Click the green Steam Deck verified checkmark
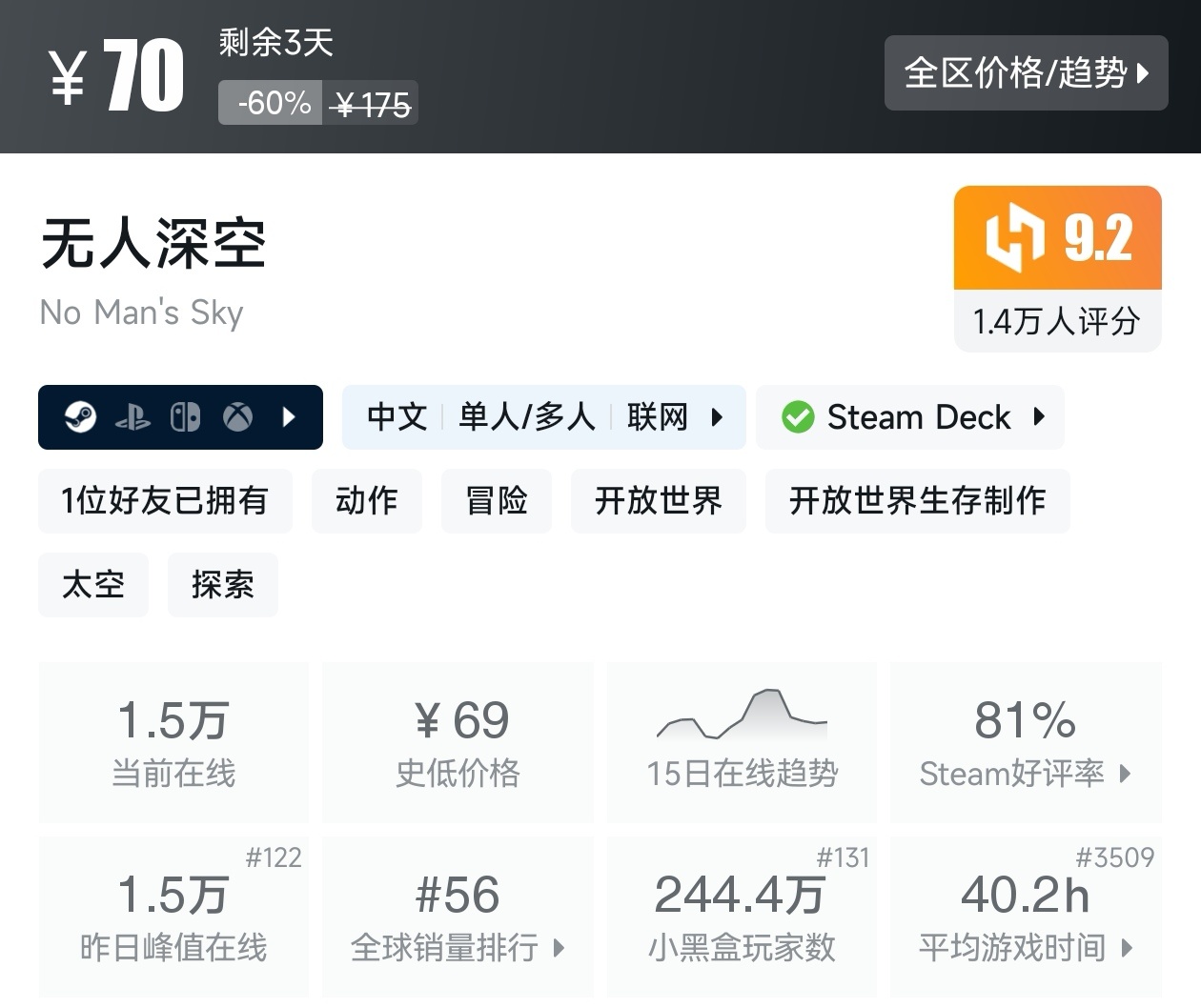Screen dimensions: 1201x1008 (798, 416)
